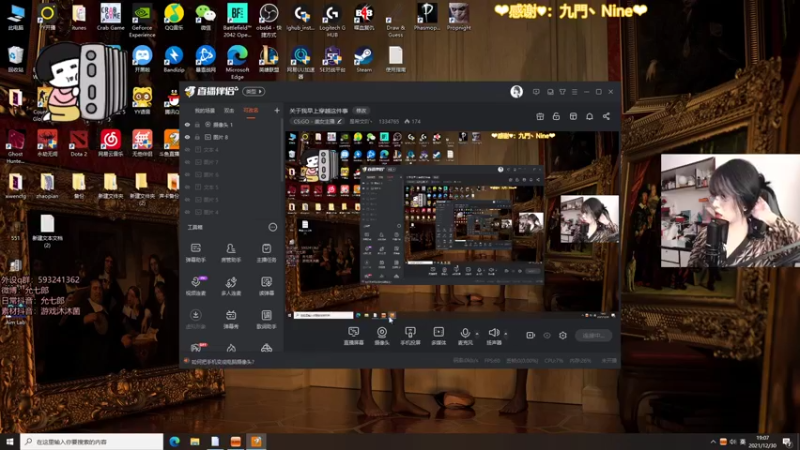Screen dimensions: 800x450
Task: Click the unlock padlock icon above the preview
Action: click(x=556, y=116)
